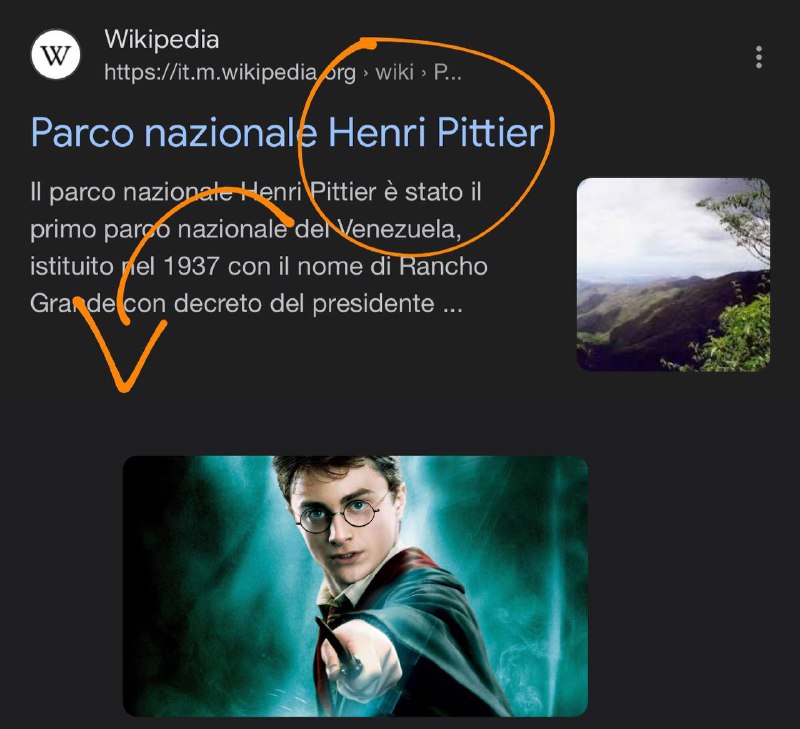The width and height of the screenshot is (800, 729).
Task: Tap the image of the boy with wand
Action: coord(356,586)
